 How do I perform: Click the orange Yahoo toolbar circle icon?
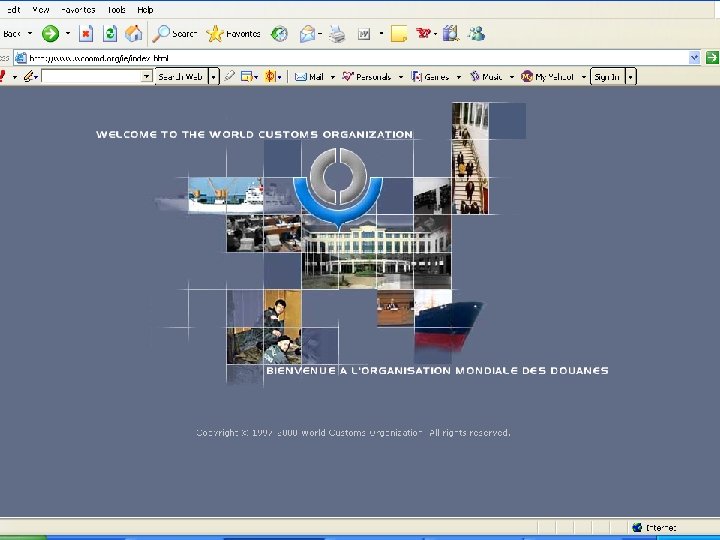coord(270,76)
